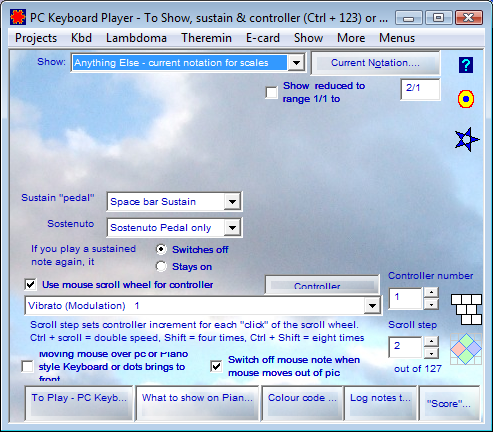Uncheck Use mouse scroll wheel for controller
The image size is (493, 432).
tap(30, 285)
